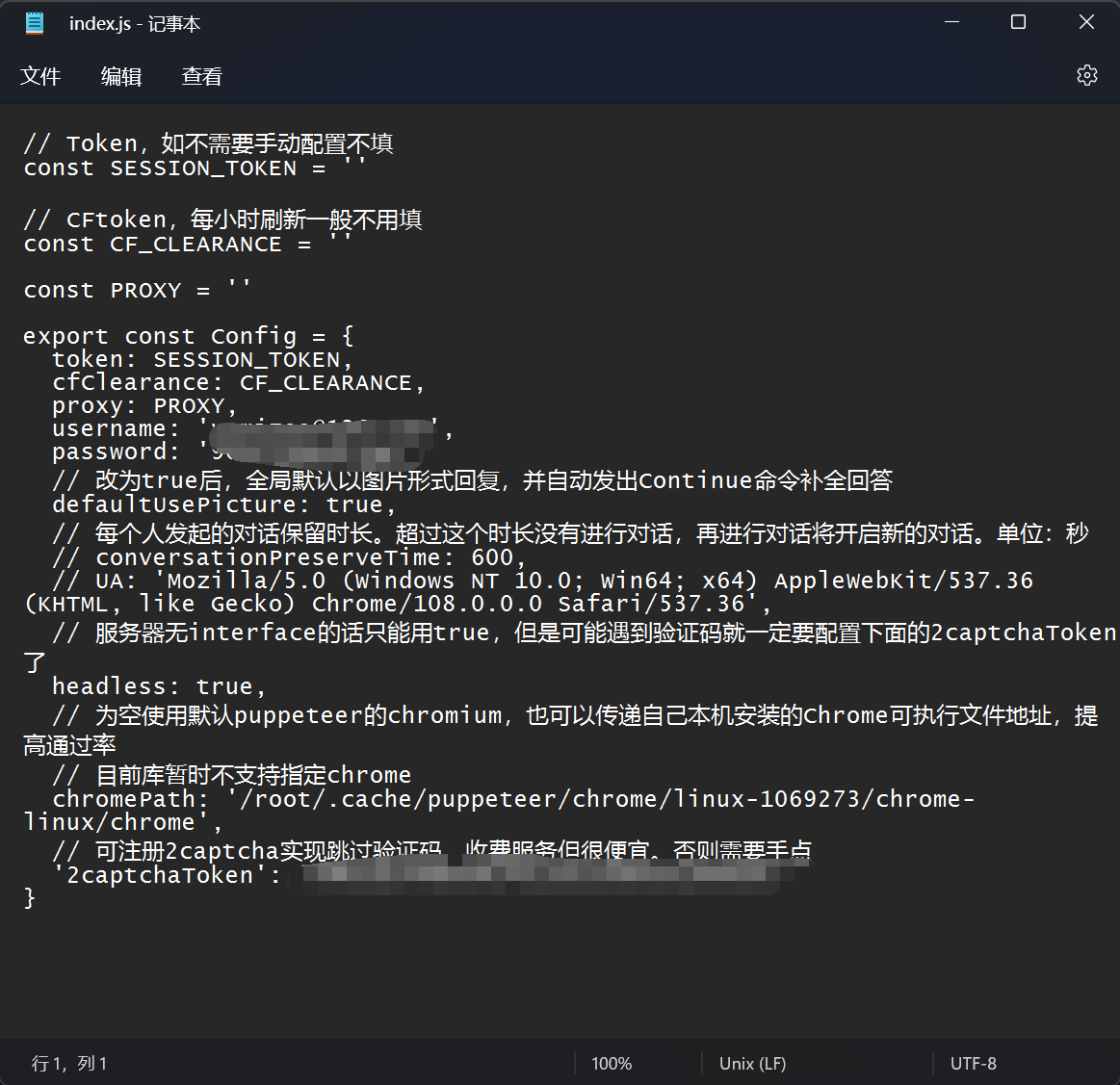Open the 文件 menu
This screenshot has height=1085, width=1120.
(x=40, y=76)
